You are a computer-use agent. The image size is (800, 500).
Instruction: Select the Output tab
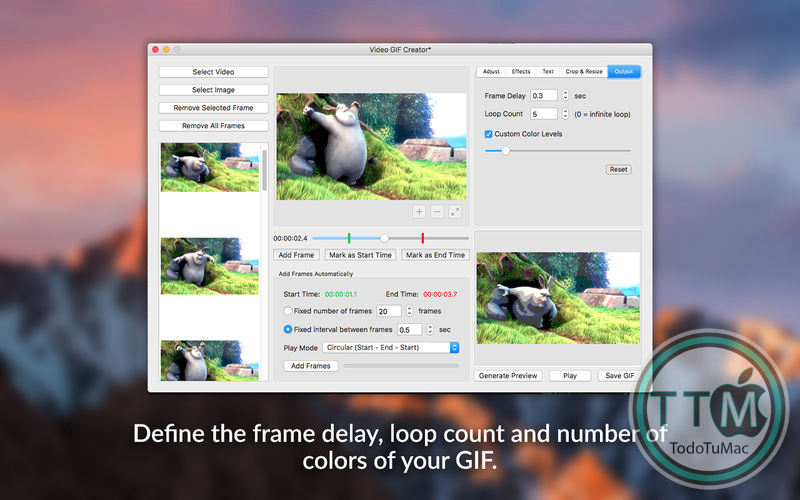click(624, 71)
